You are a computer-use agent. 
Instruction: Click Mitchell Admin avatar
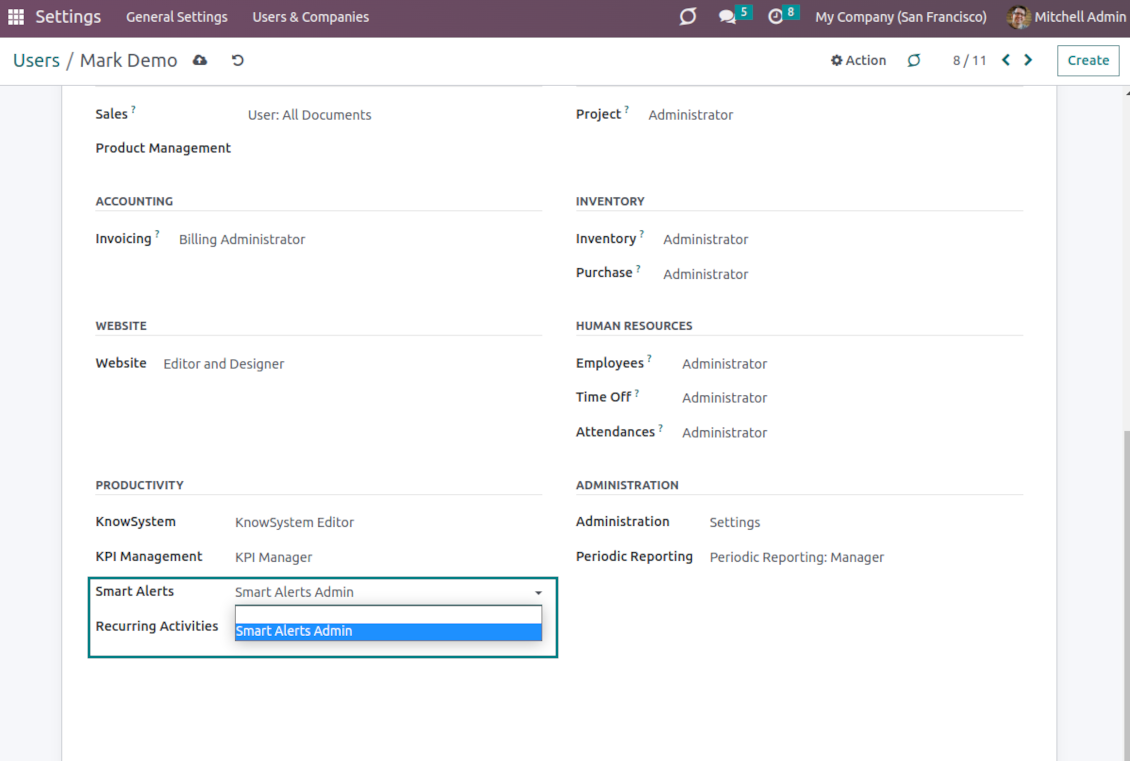tap(1018, 17)
